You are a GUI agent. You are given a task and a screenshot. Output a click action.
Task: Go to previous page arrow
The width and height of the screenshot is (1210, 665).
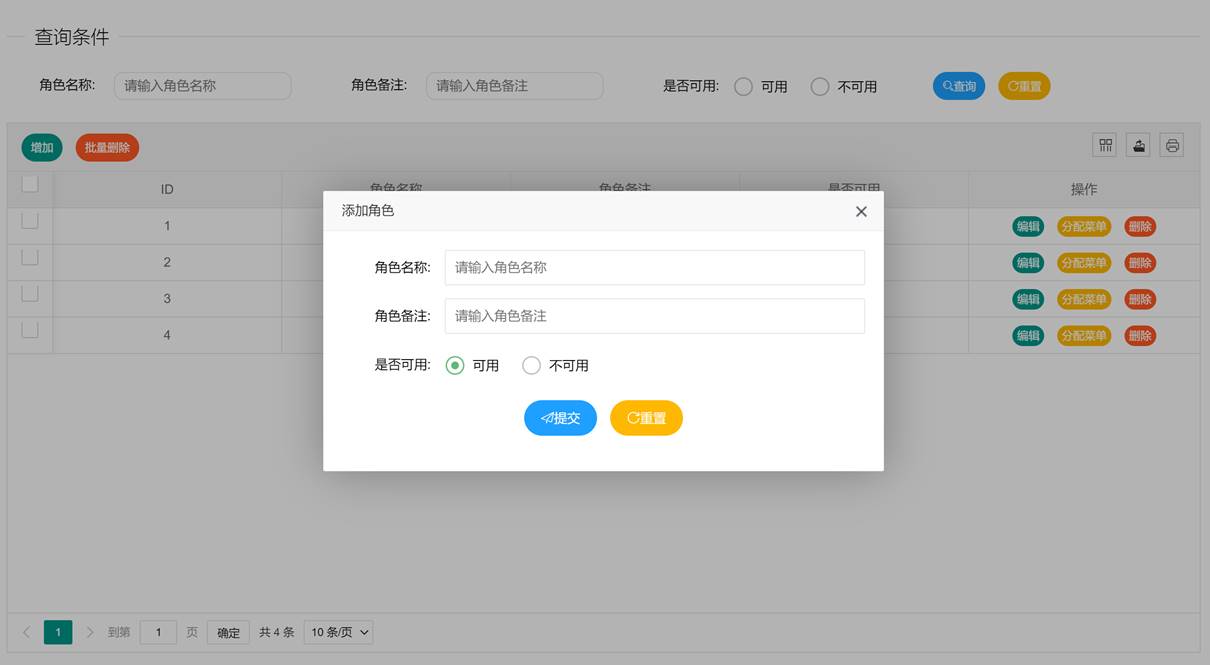click(x=26, y=632)
